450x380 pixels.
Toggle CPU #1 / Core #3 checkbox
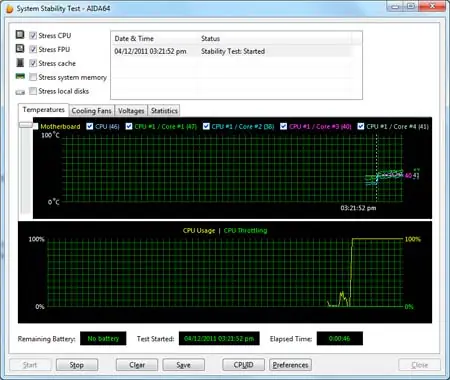pyautogui.click(x=283, y=126)
